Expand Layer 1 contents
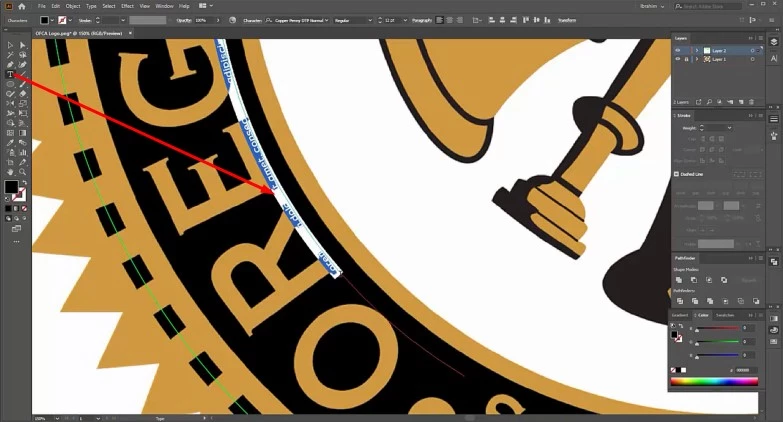Screen dimensions: 783x422 (x=697, y=59)
